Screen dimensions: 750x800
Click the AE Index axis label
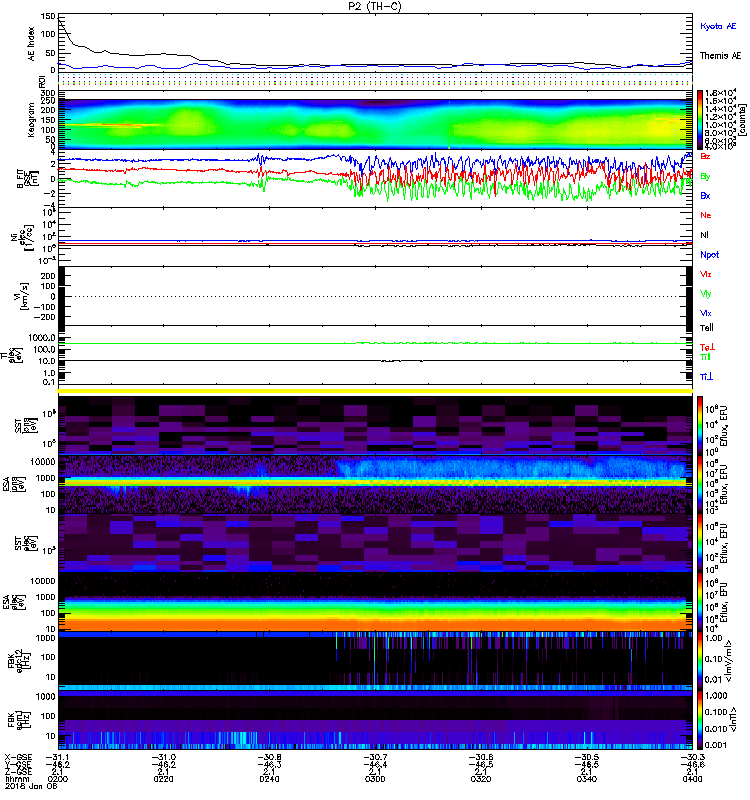(32, 44)
